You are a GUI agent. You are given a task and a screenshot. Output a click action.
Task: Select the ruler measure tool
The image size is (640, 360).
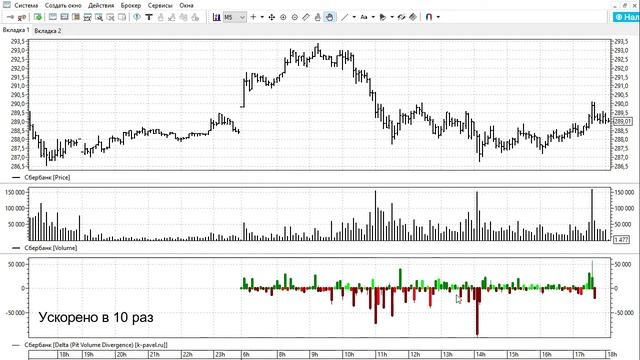[306, 17]
